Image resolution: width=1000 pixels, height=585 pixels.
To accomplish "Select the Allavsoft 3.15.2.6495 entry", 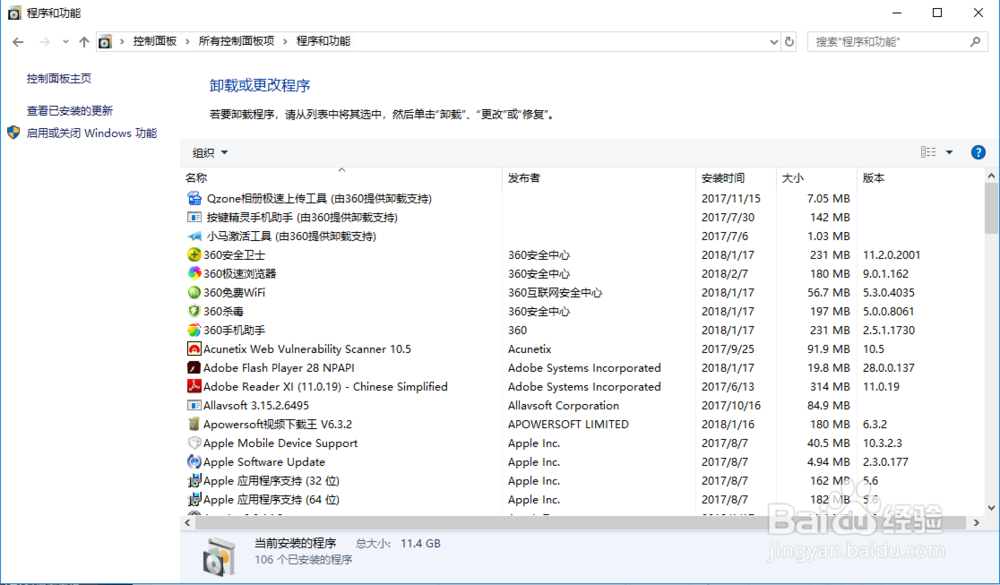I will coord(583,405).
